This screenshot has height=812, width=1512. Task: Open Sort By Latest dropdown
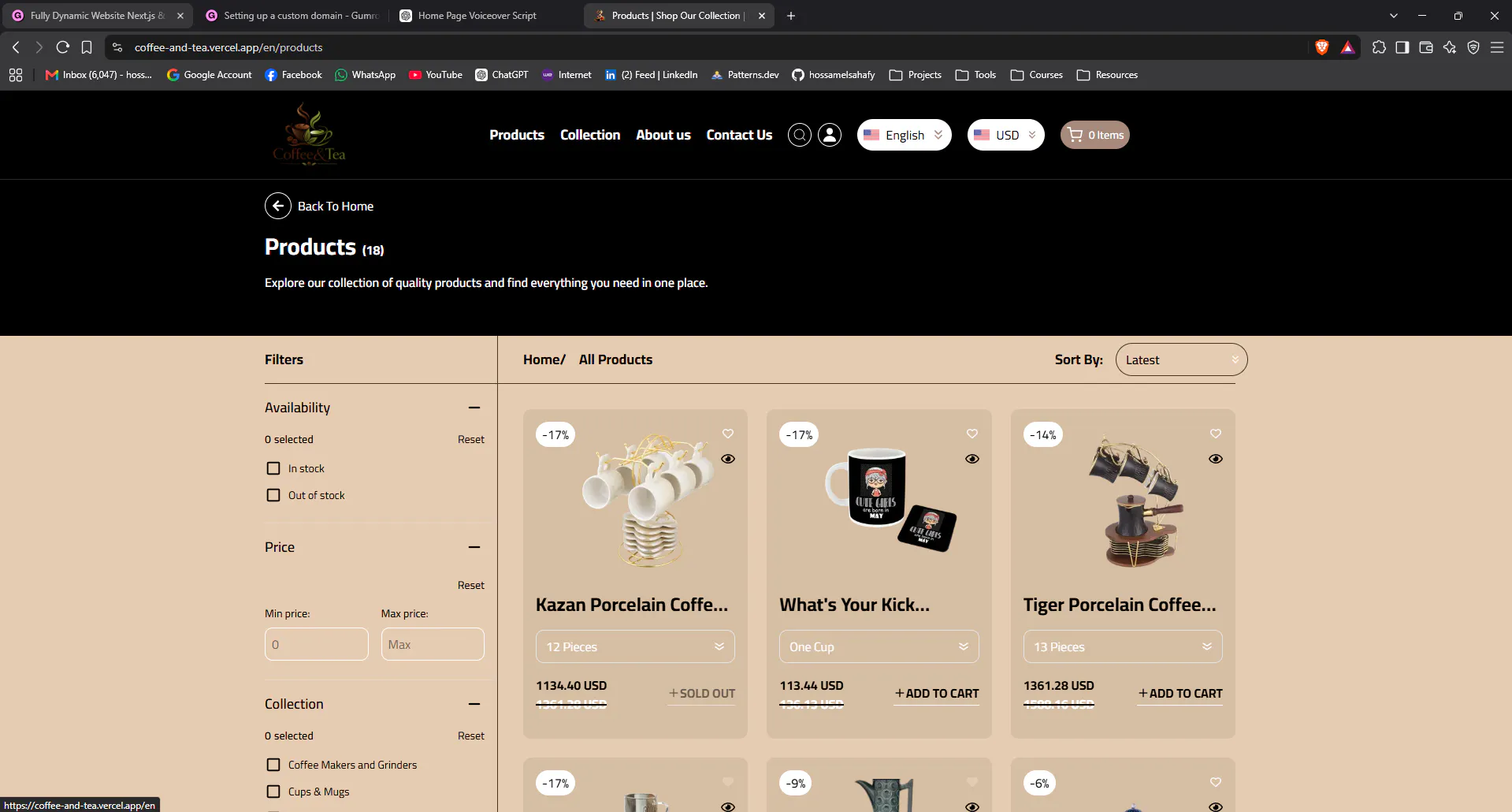pyautogui.click(x=1181, y=359)
